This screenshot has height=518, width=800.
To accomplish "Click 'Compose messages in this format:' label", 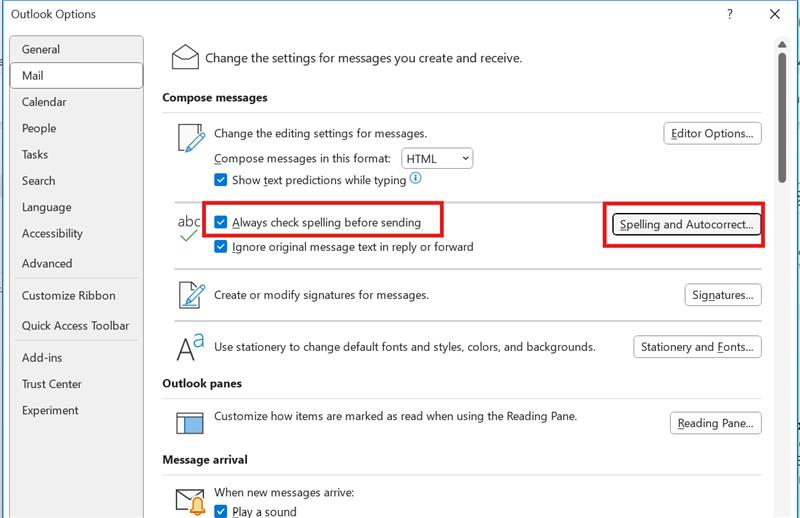I will [302, 159].
